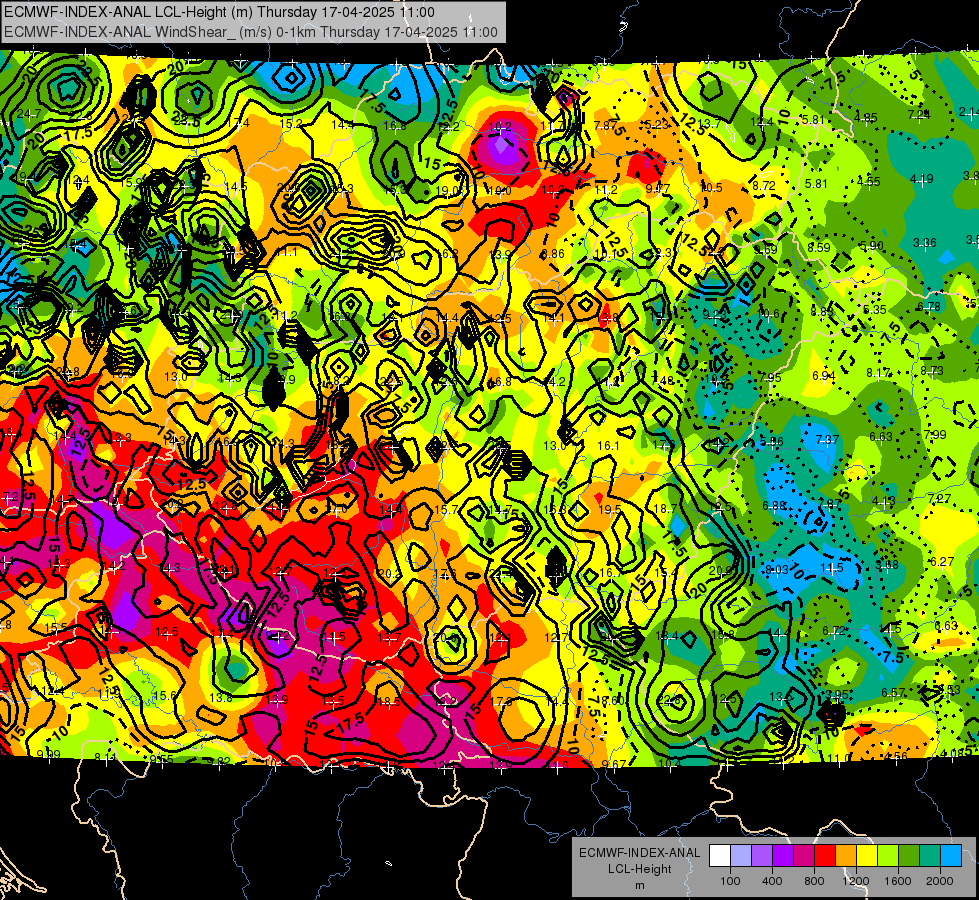The width and height of the screenshot is (979, 900).
Task: Select the dark green legend swatch
Action: pos(909,856)
